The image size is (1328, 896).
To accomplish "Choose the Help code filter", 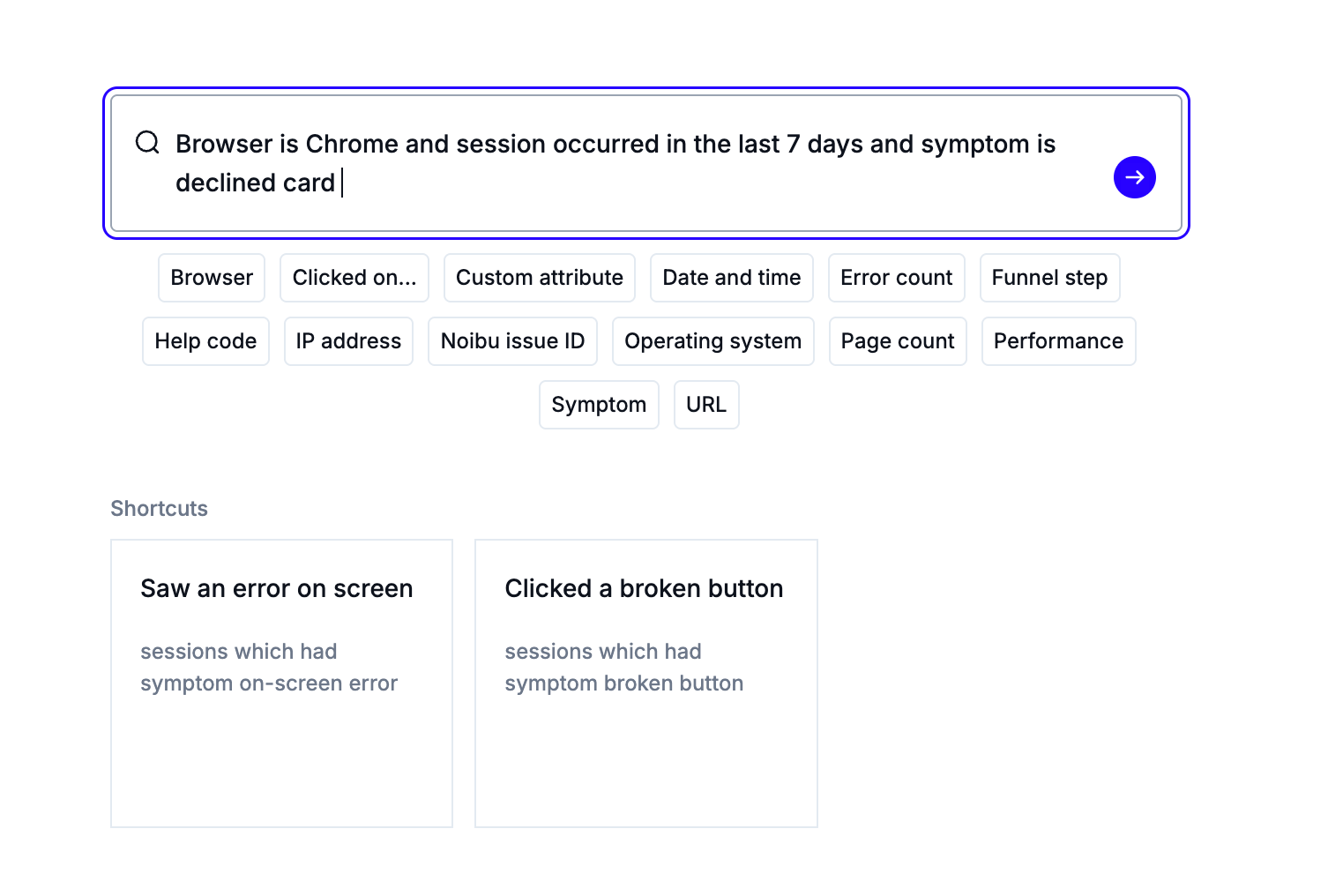I will pyautogui.click(x=205, y=341).
